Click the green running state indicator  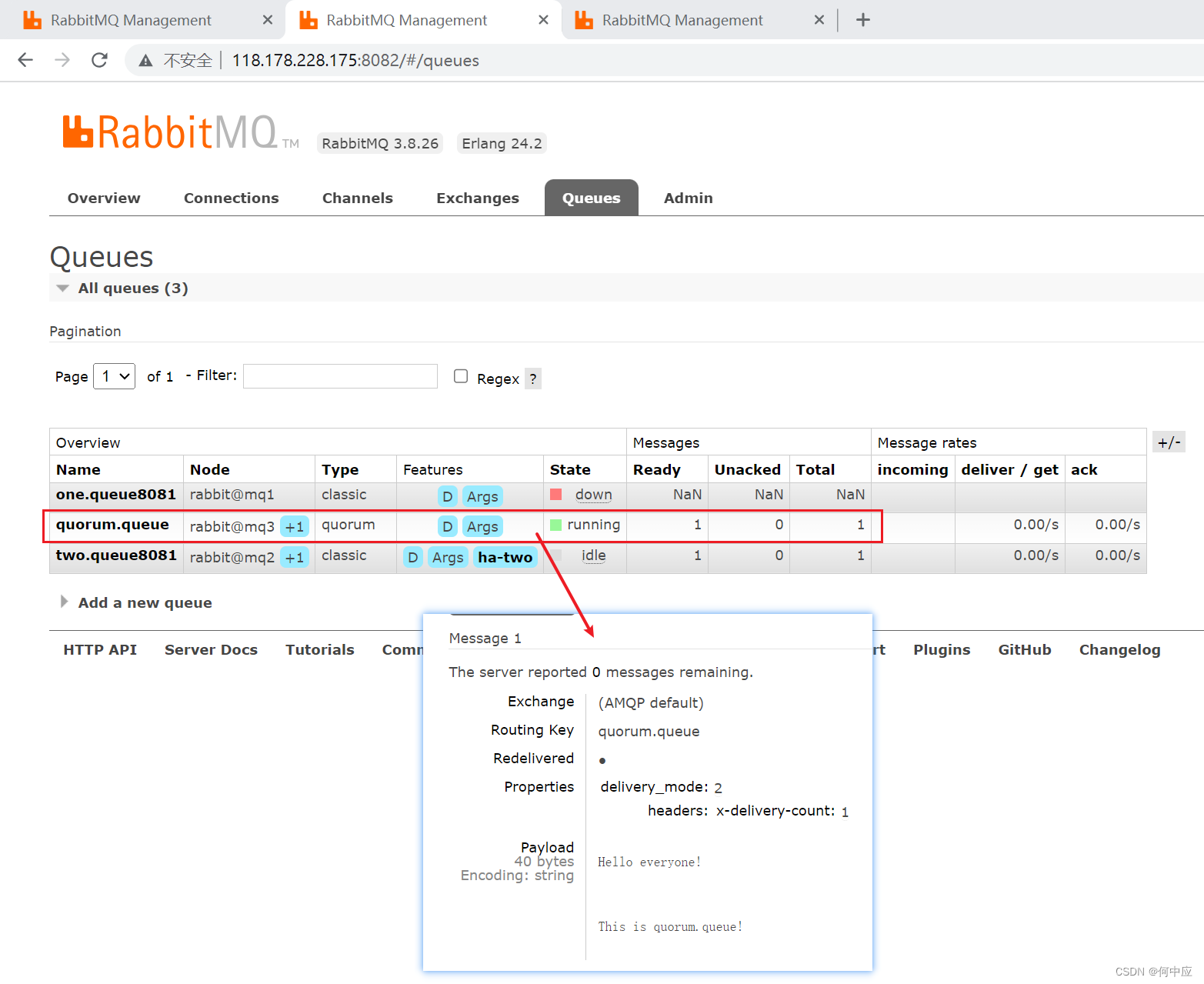(x=556, y=525)
